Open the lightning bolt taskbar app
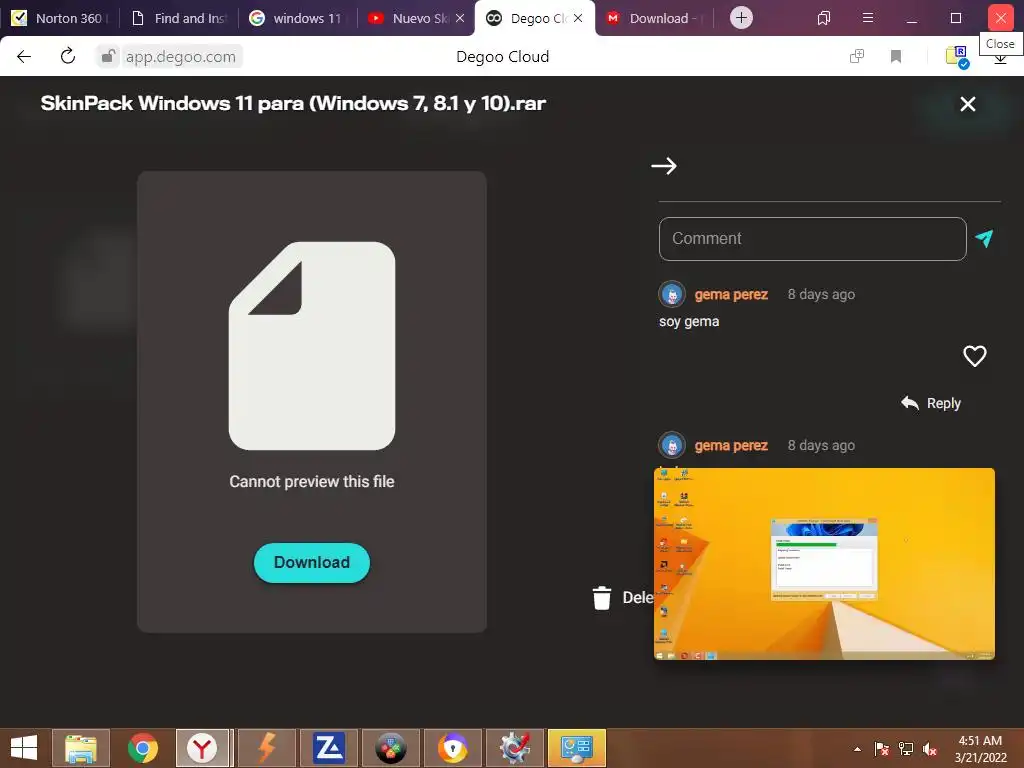 [x=267, y=748]
